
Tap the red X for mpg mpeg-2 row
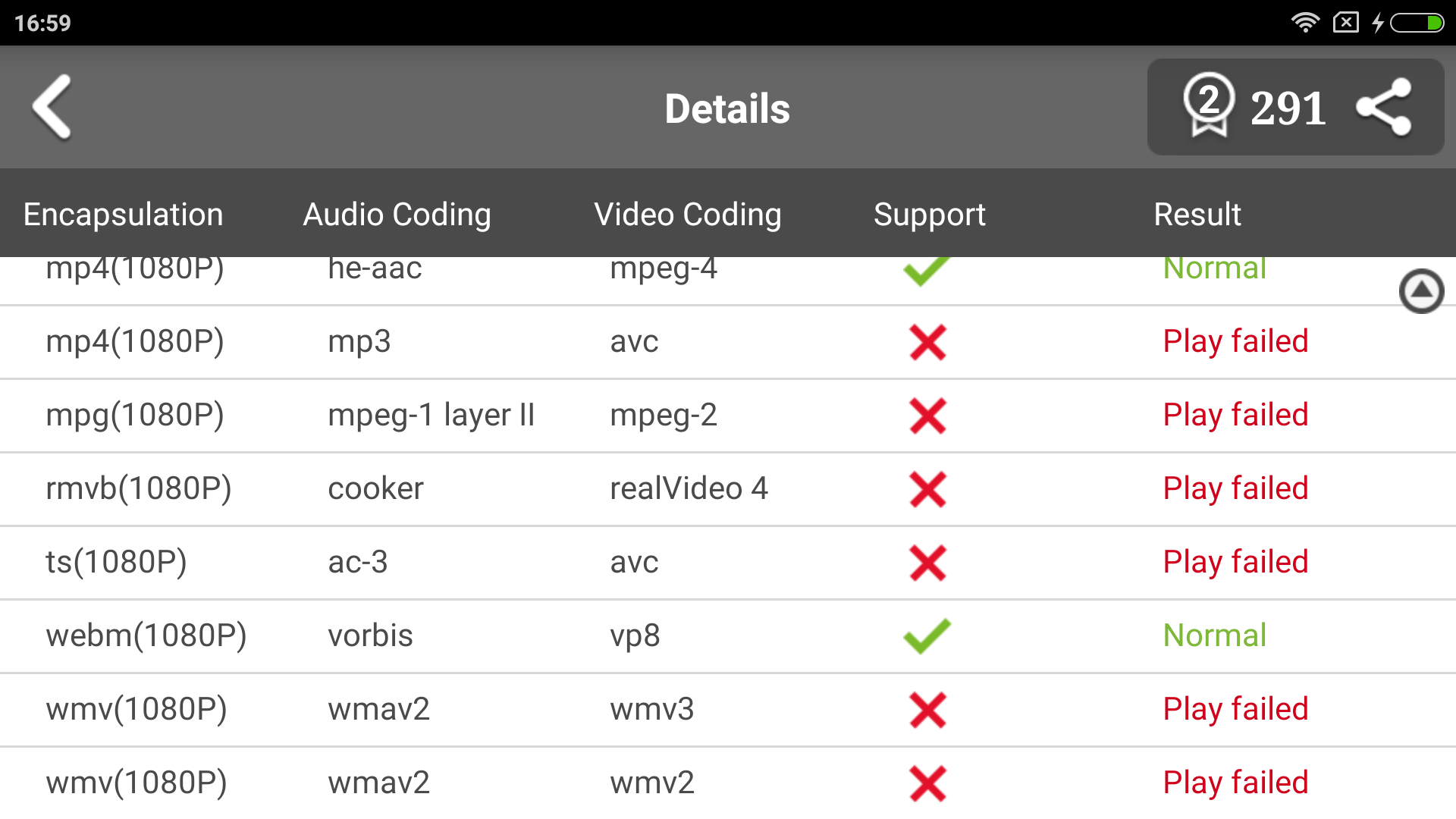click(x=927, y=416)
